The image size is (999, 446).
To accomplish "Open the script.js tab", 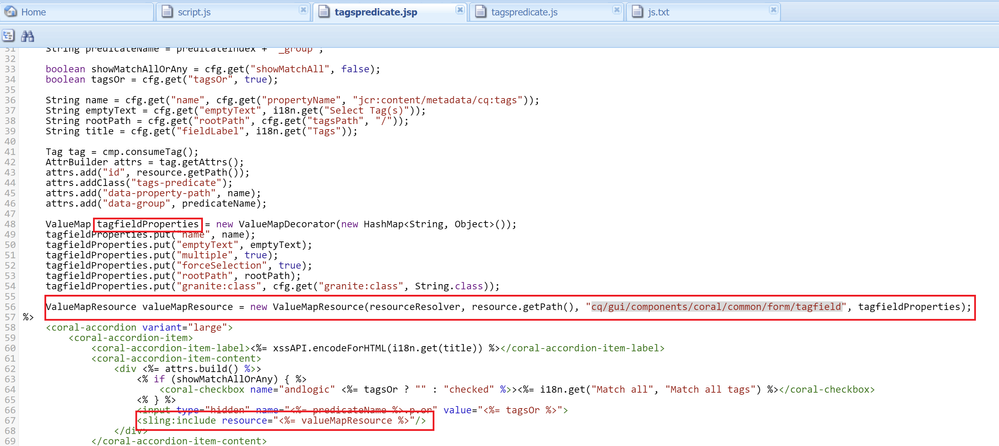I will tap(193, 12).
